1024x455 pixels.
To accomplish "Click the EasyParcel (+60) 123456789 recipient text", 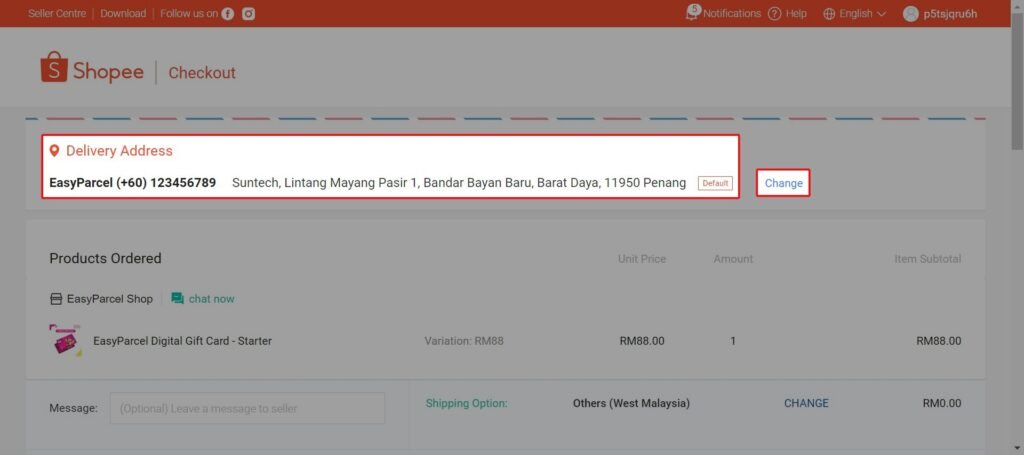I will [x=133, y=183].
